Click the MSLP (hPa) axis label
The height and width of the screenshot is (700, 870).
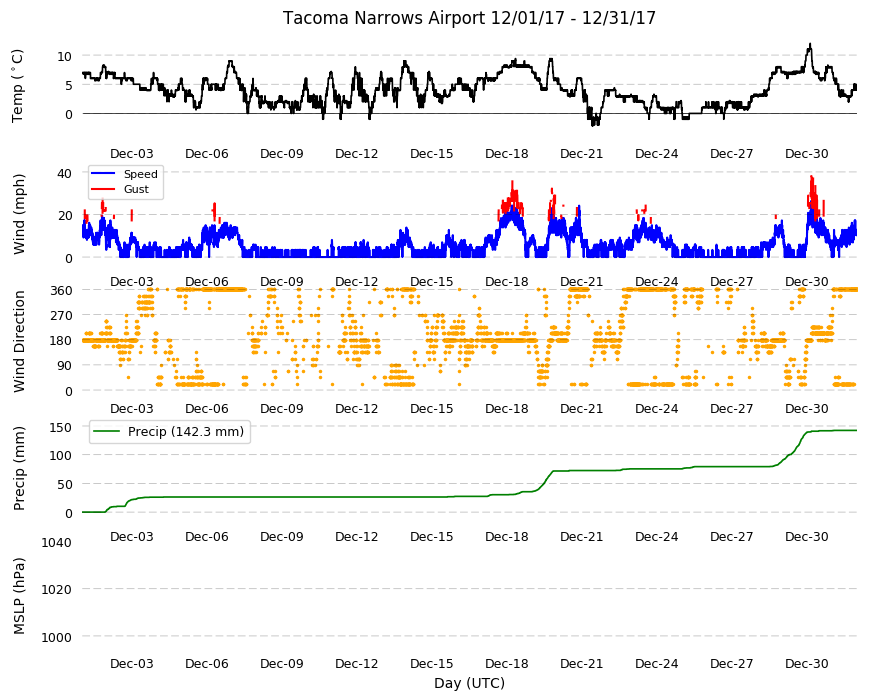pos(19,596)
